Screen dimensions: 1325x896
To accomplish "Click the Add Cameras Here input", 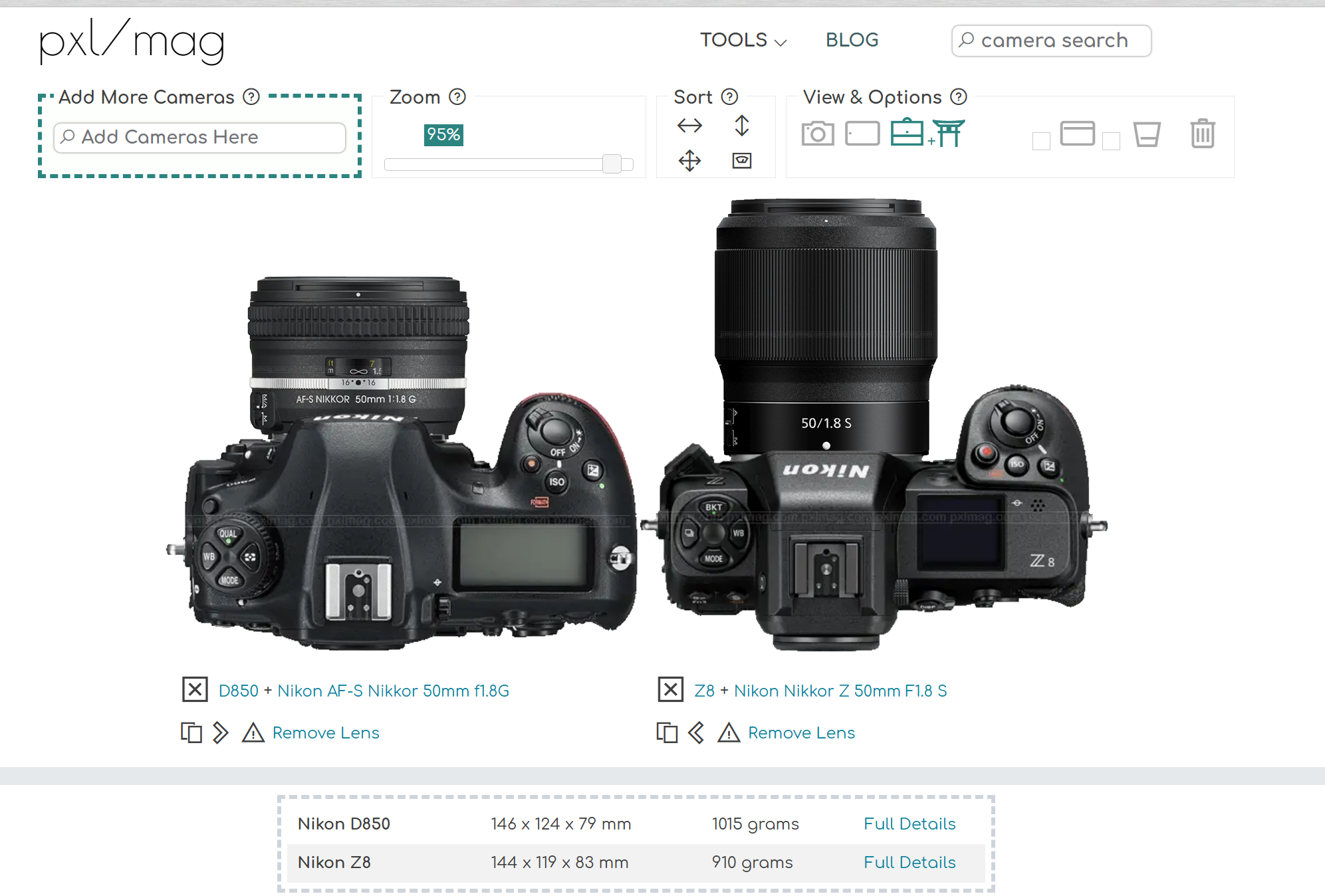I will (x=199, y=137).
